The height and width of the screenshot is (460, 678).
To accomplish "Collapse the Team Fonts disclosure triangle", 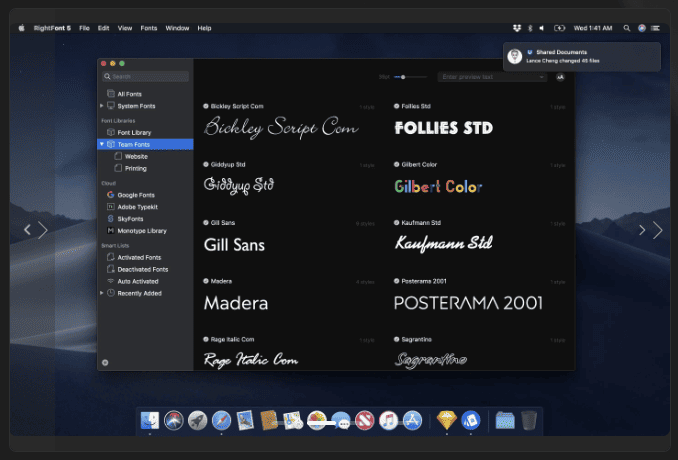I will (x=102, y=144).
